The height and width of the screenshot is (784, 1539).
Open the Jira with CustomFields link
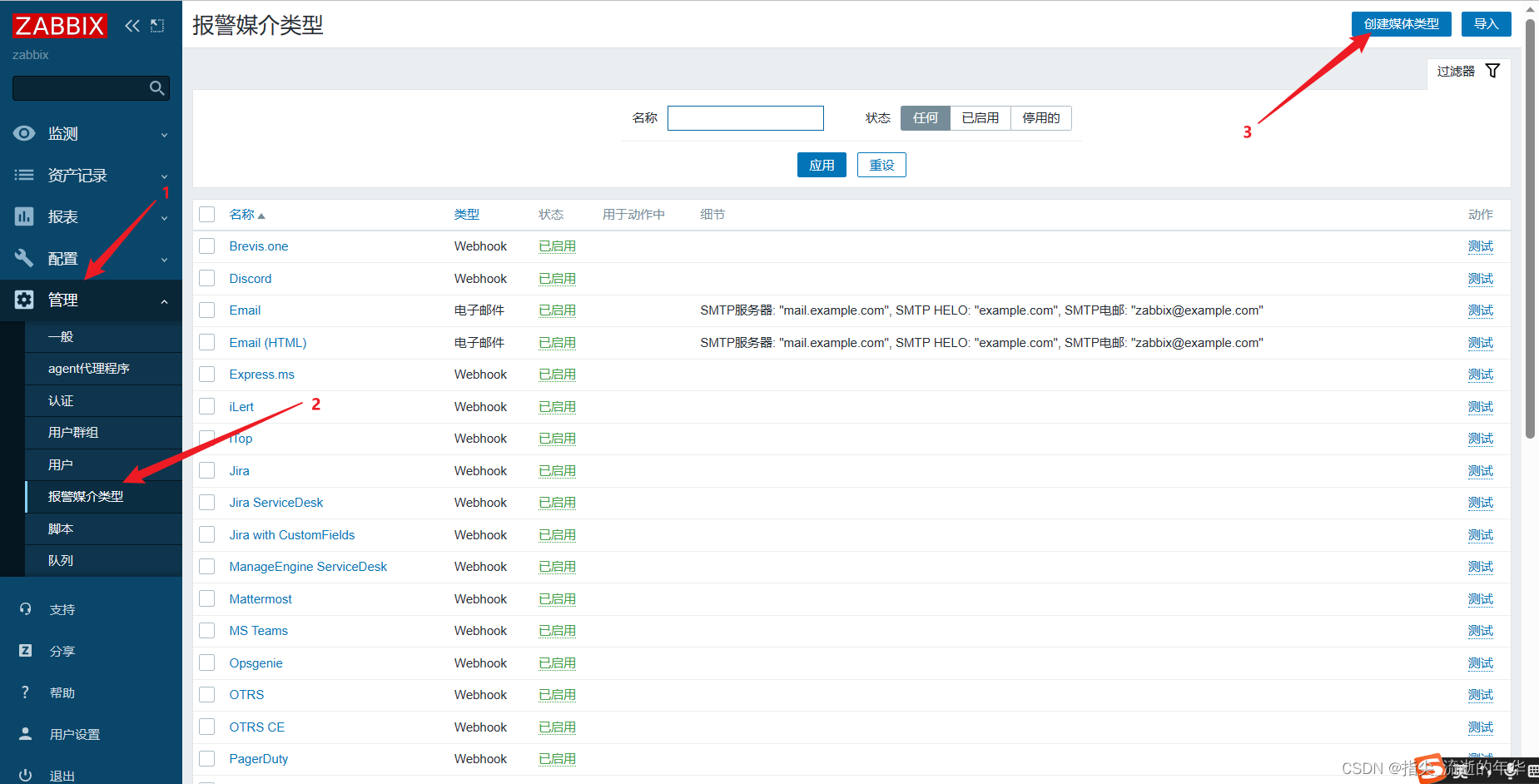292,535
